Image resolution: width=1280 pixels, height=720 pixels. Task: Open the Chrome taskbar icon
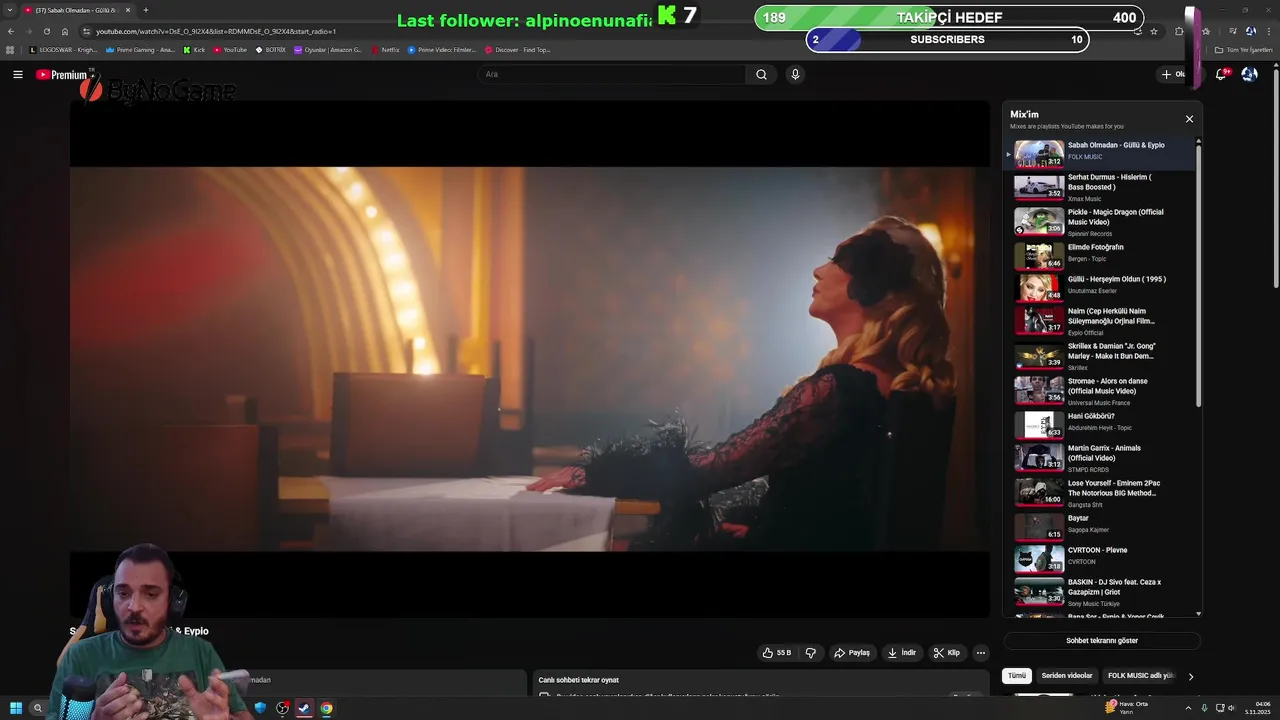[326, 708]
